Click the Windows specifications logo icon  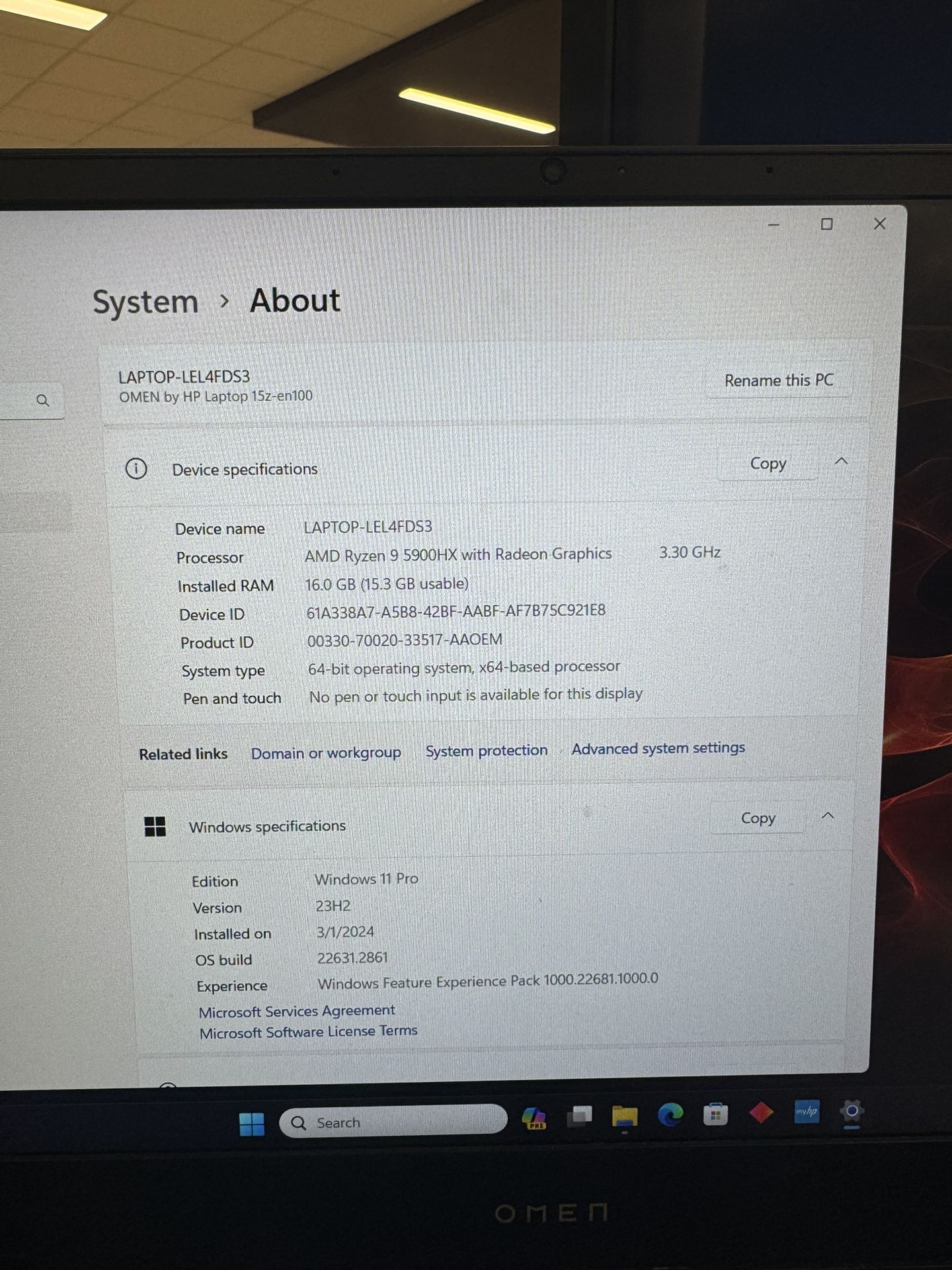[x=155, y=826]
